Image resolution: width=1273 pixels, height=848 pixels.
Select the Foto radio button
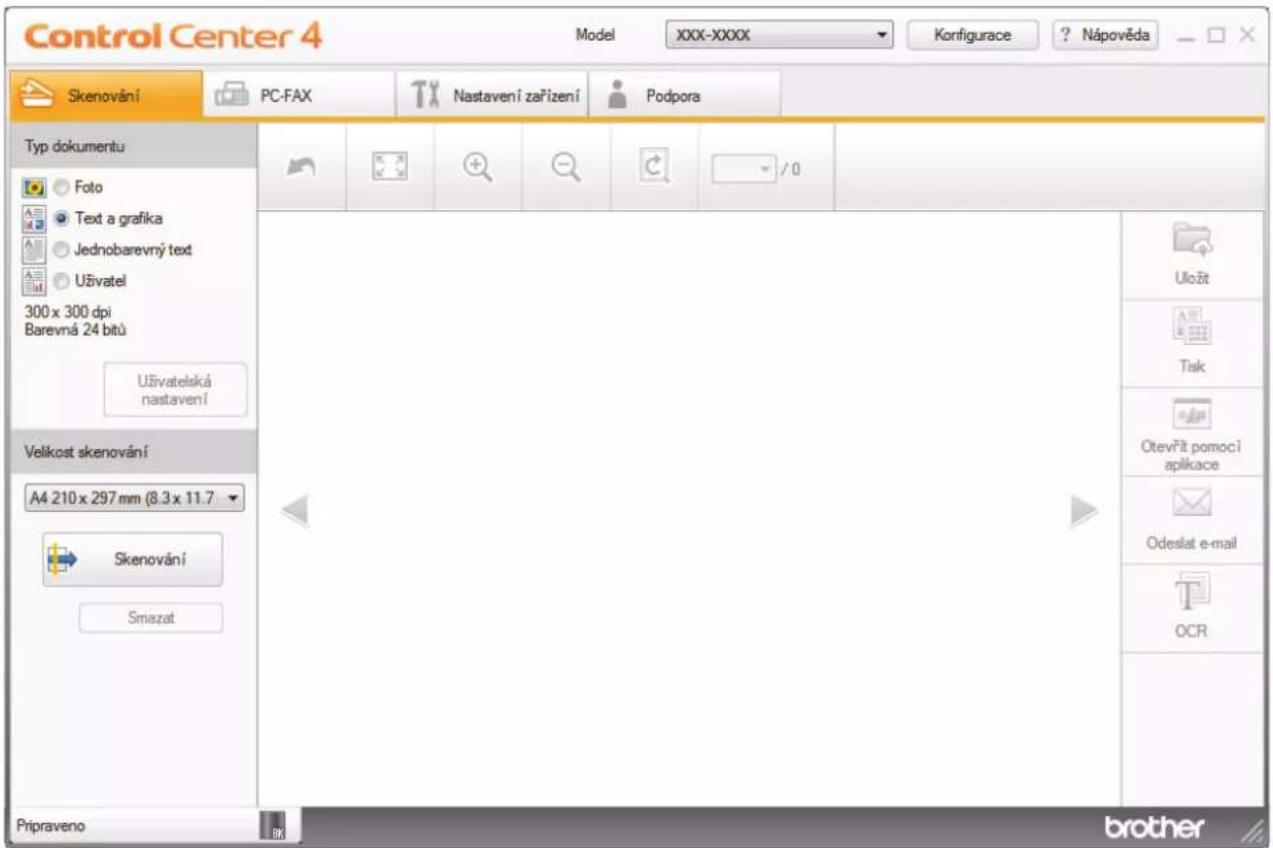click(x=62, y=187)
